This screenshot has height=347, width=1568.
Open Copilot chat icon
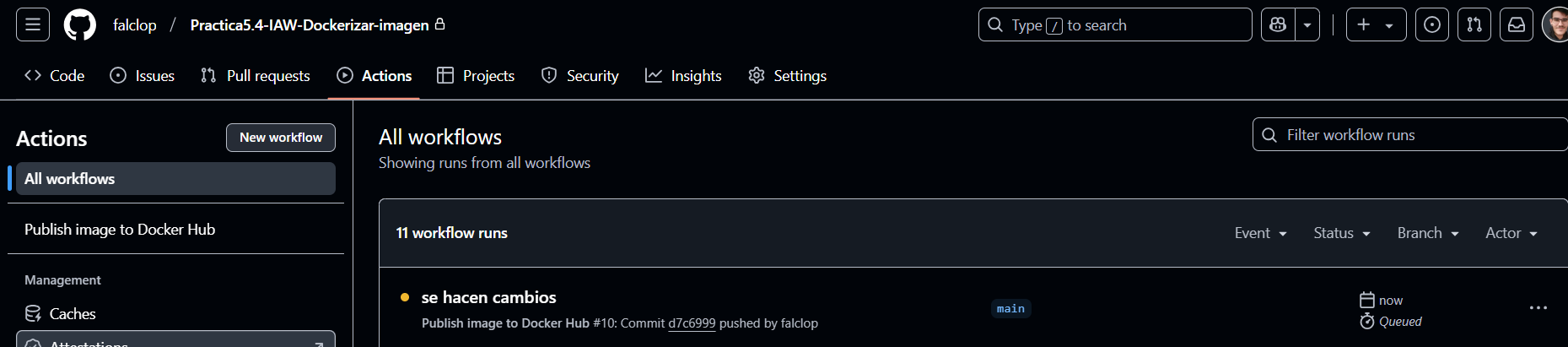click(x=1278, y=24)
